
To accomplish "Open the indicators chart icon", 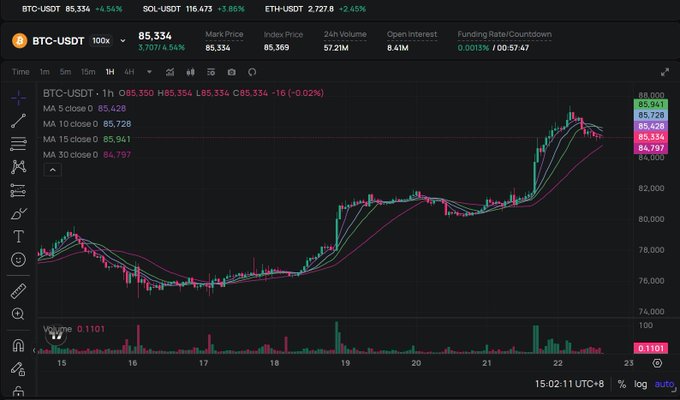I will pos(170,72).
